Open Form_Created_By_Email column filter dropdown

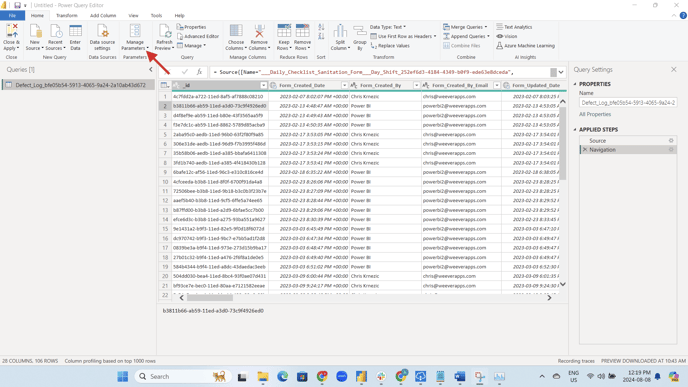[497, 85]
